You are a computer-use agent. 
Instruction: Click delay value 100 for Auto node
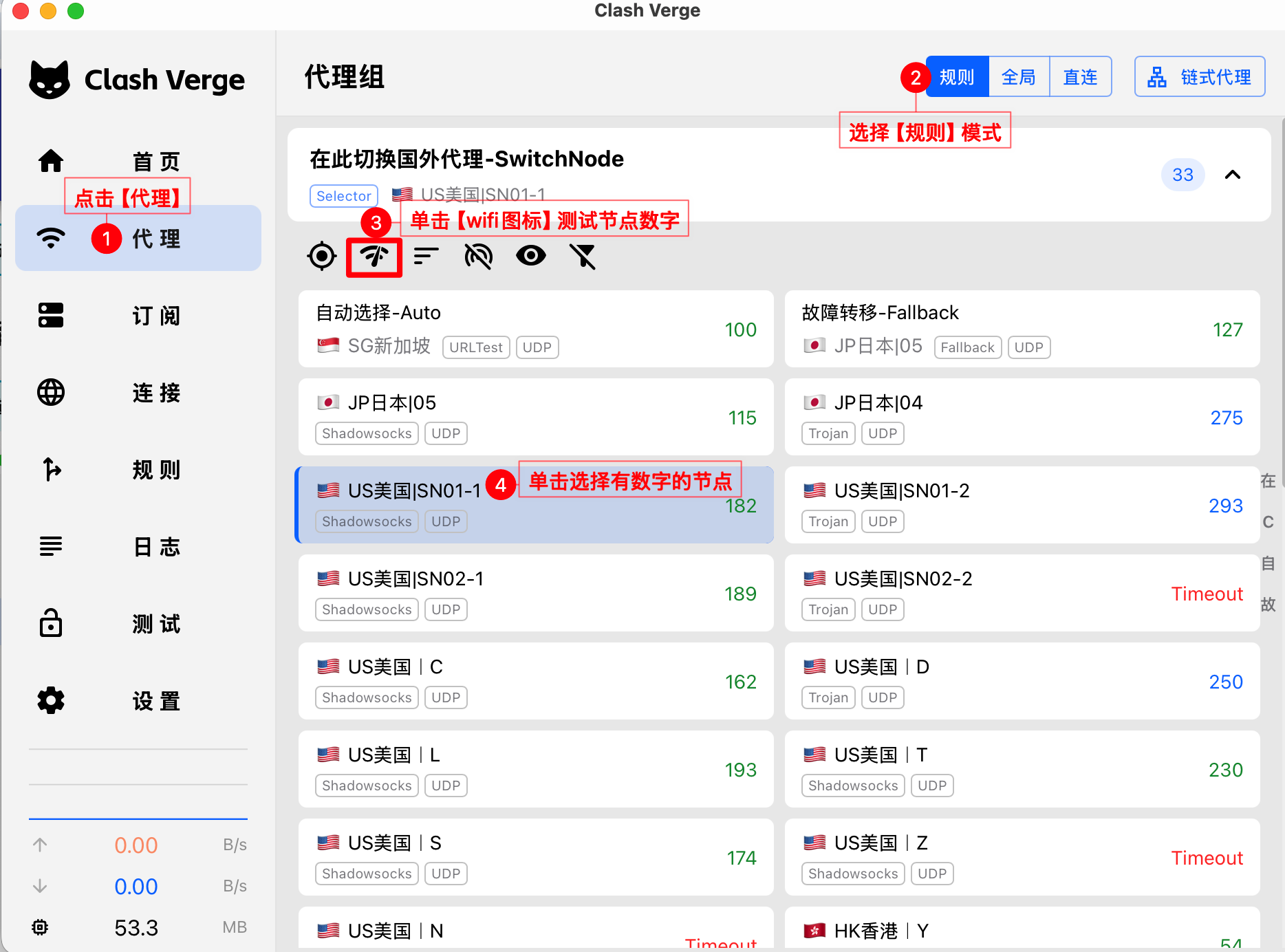point(741,329)
